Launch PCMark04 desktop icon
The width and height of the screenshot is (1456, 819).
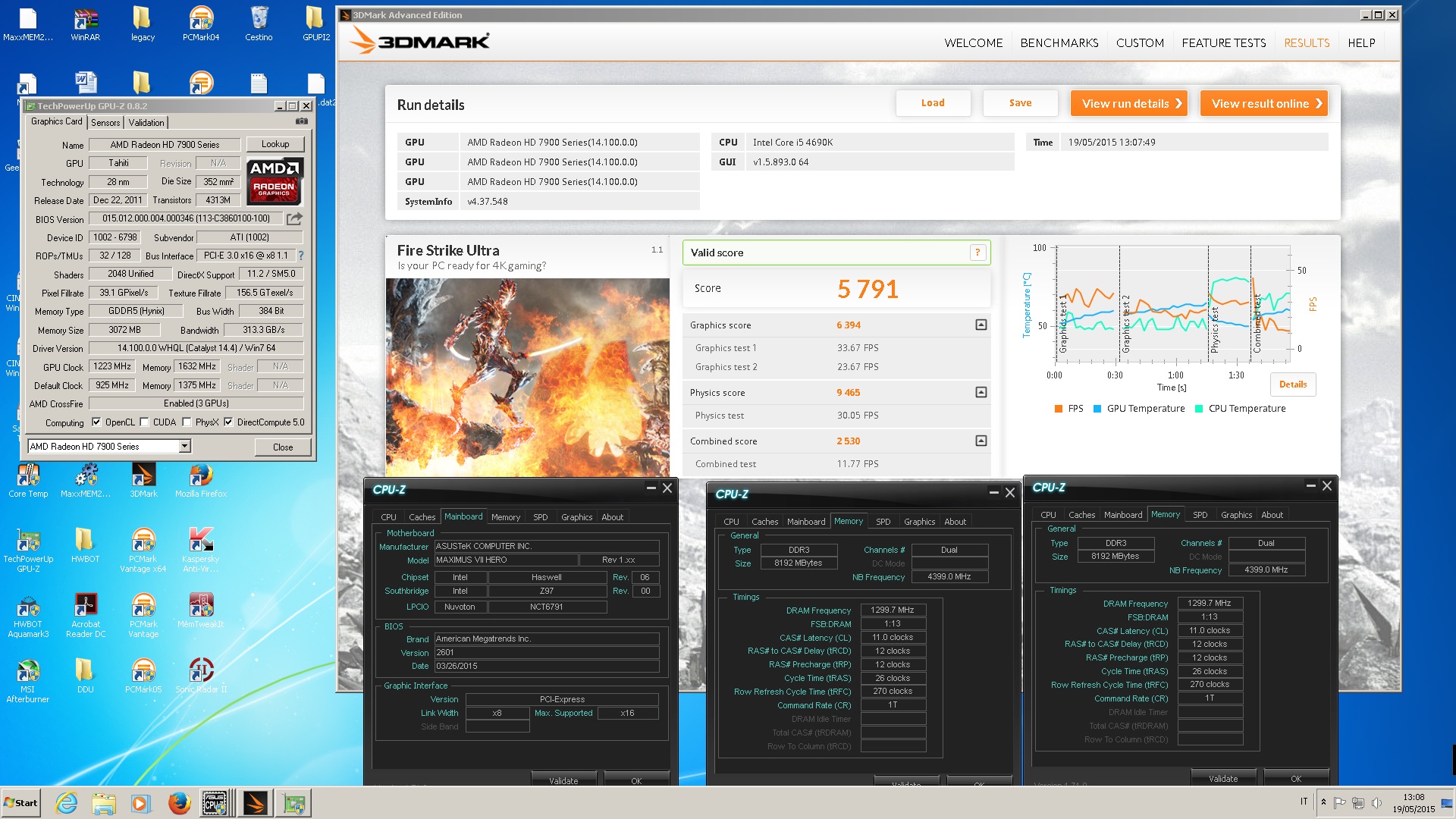point(201,24)
